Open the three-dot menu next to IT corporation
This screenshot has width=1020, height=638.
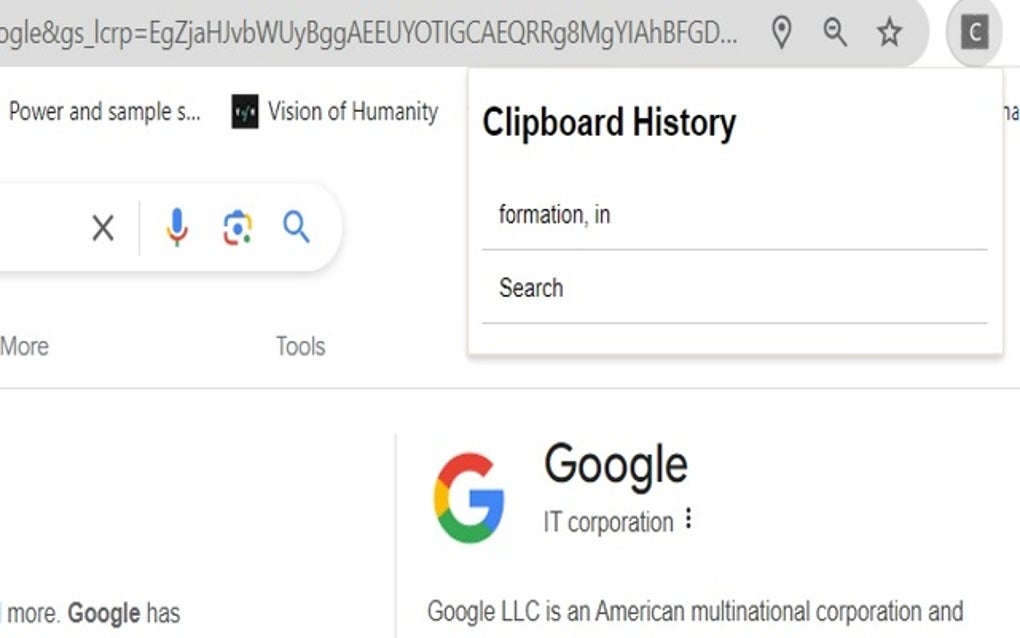[x=688, y=521]
